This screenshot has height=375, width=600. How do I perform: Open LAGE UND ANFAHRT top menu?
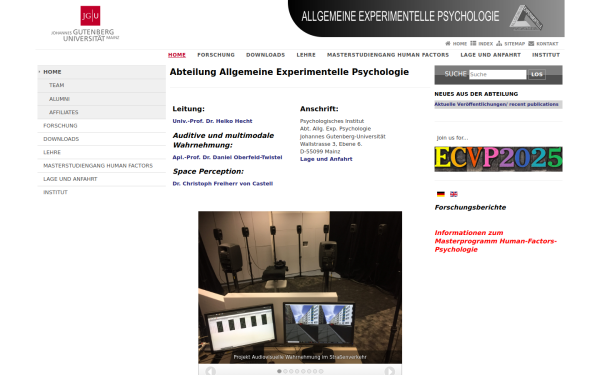click(x=491, y=55)
